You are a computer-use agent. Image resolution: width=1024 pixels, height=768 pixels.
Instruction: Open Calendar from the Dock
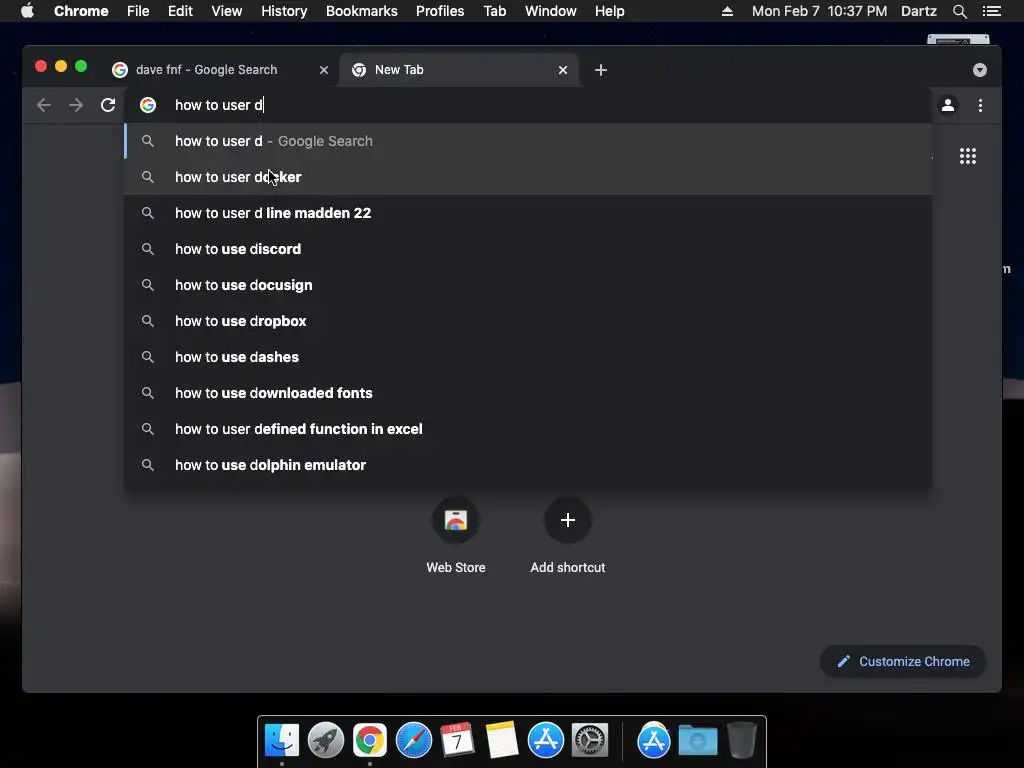(x=457, y=741)
